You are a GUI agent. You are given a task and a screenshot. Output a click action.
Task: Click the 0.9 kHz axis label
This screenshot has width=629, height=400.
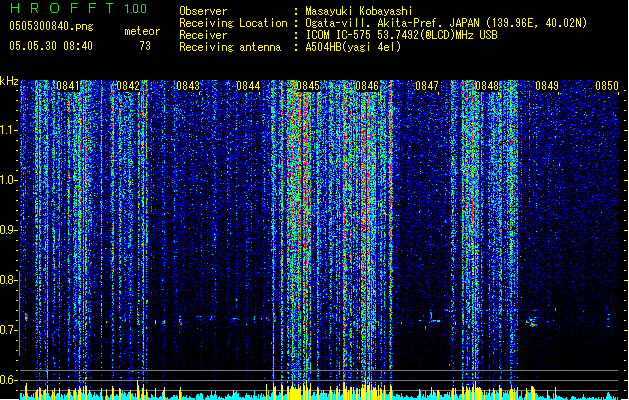pos(8,230)
